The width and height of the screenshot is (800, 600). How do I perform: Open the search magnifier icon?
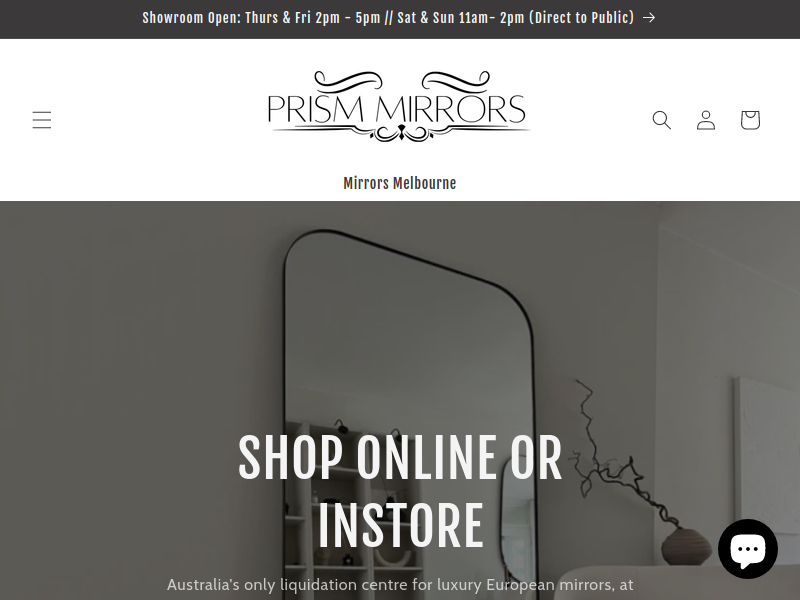pyautogui.click(x=662, y=120)
